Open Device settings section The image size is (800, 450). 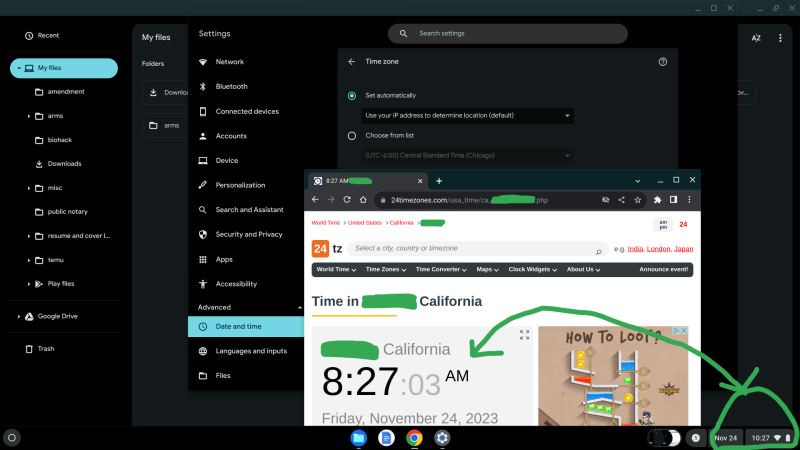click(227, 160)
